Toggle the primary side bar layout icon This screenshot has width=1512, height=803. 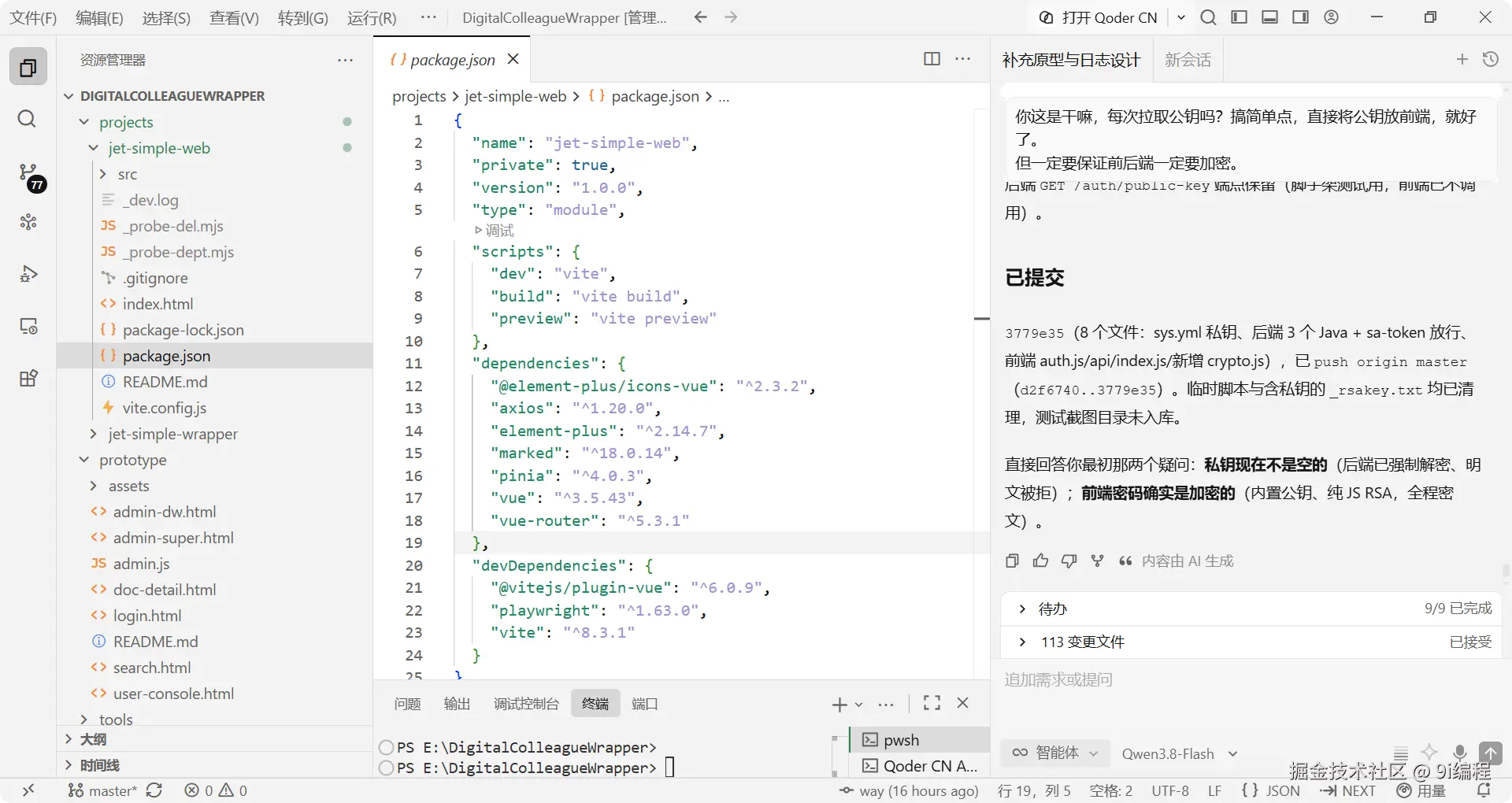1240,17
